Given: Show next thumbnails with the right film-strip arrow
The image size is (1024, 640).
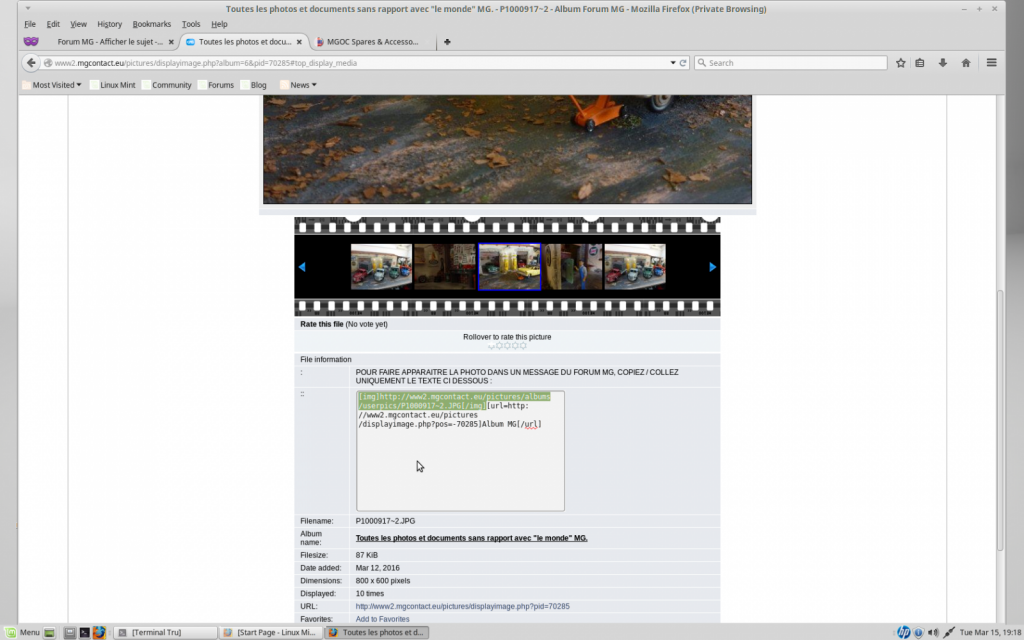Looking at the screenshot, I should point(712,266).
